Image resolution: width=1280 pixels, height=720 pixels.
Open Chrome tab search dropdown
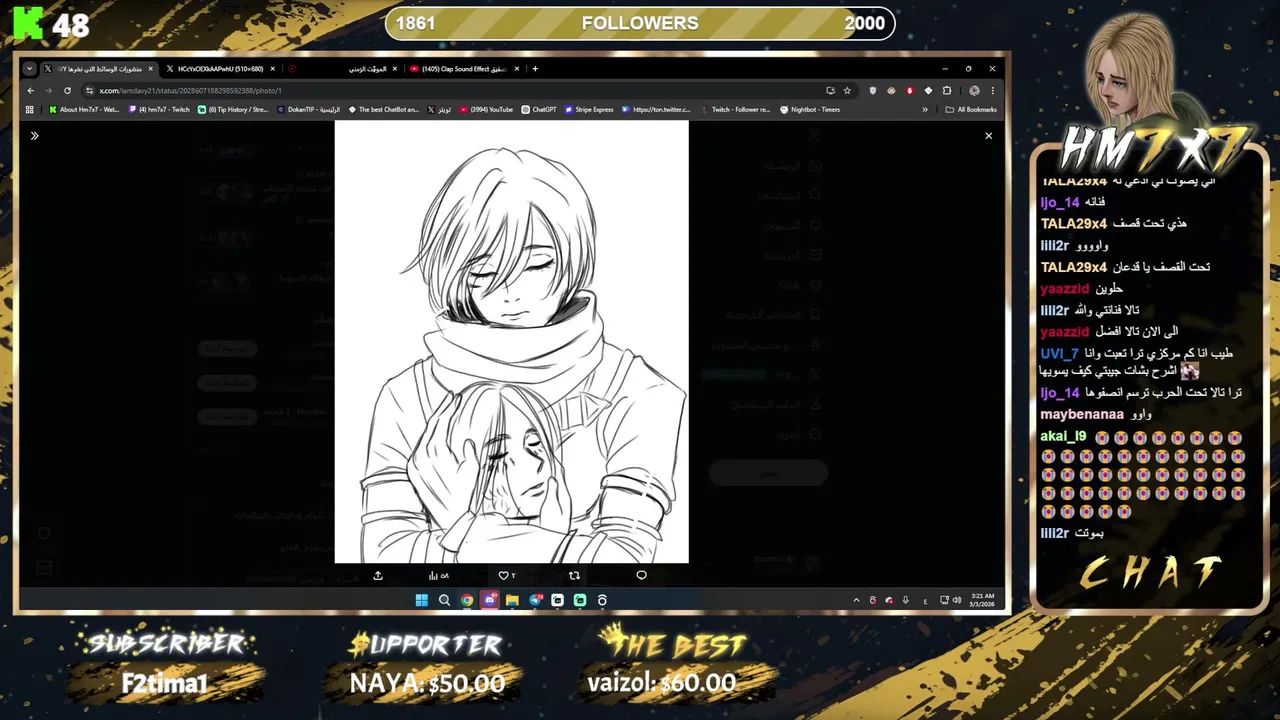29,69
